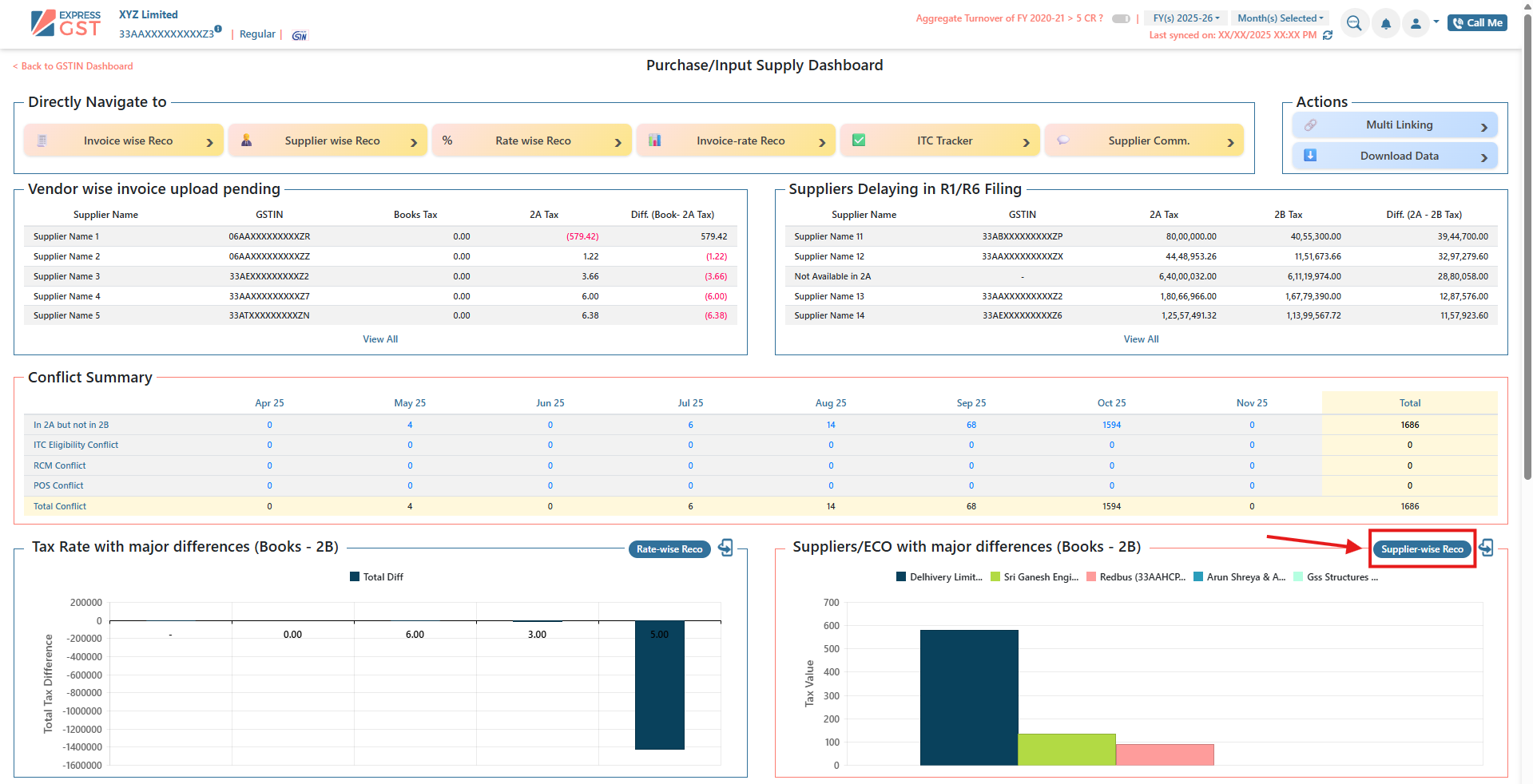Click the GSTN portal icon beside Regular

[x=300, y=35]
